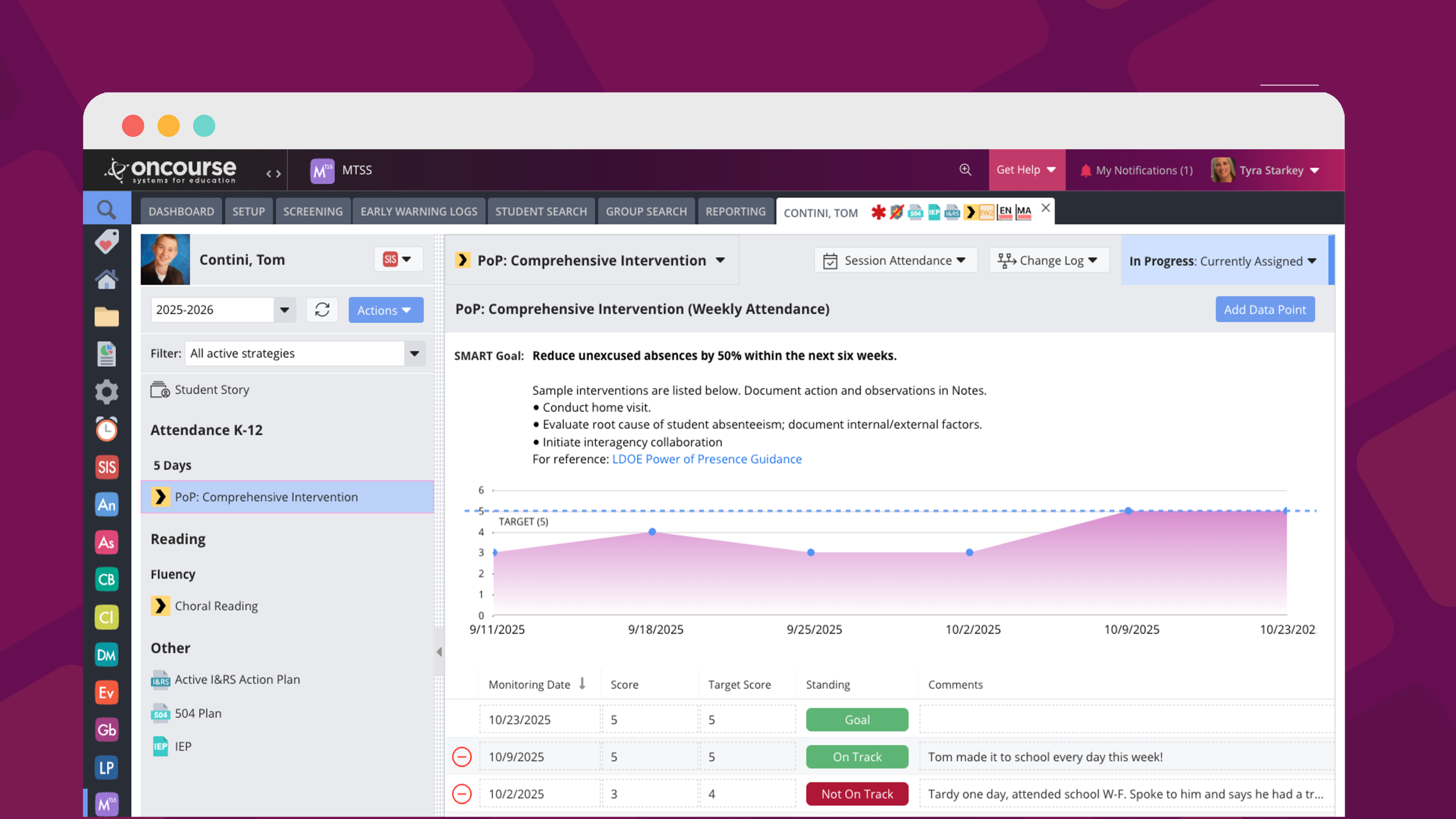Click the SIS app icon in sidebar
The image size is (1456, 819).
(x=106, y=467)
